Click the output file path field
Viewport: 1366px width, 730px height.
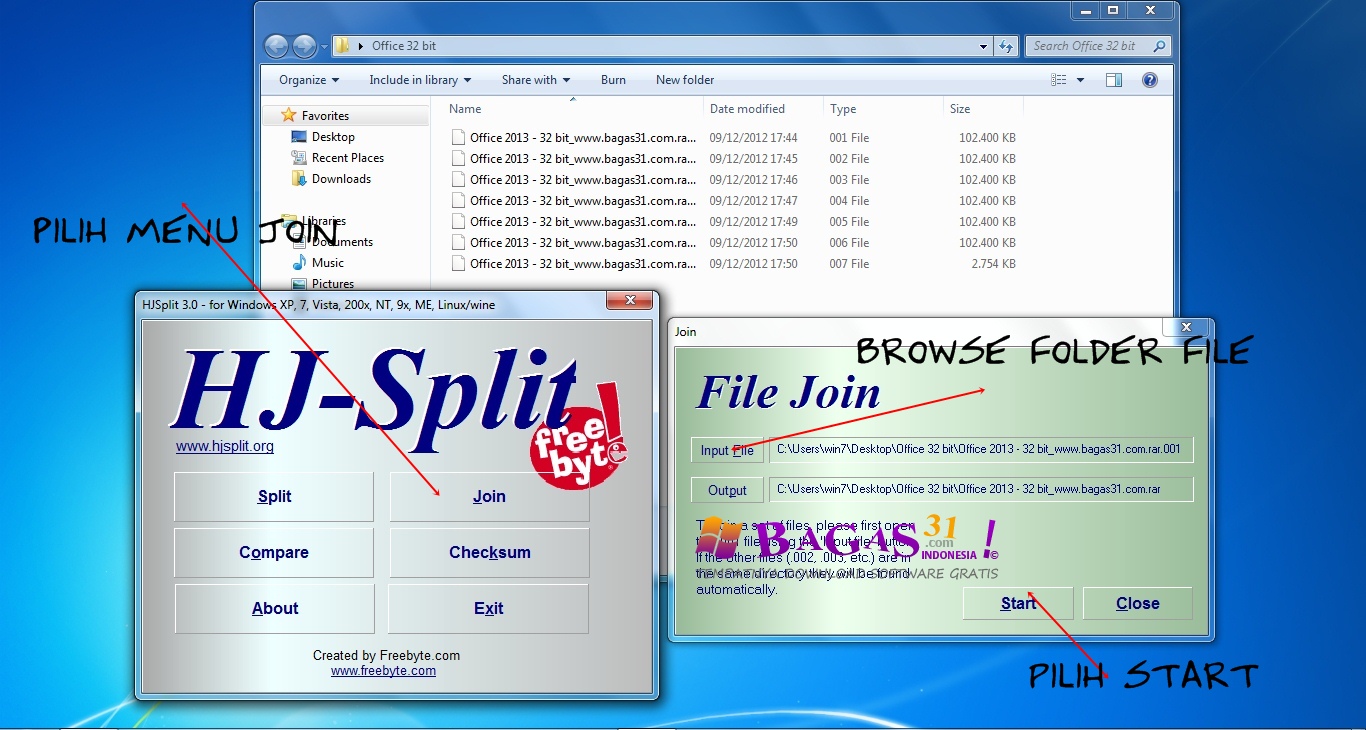pos(980,489)
